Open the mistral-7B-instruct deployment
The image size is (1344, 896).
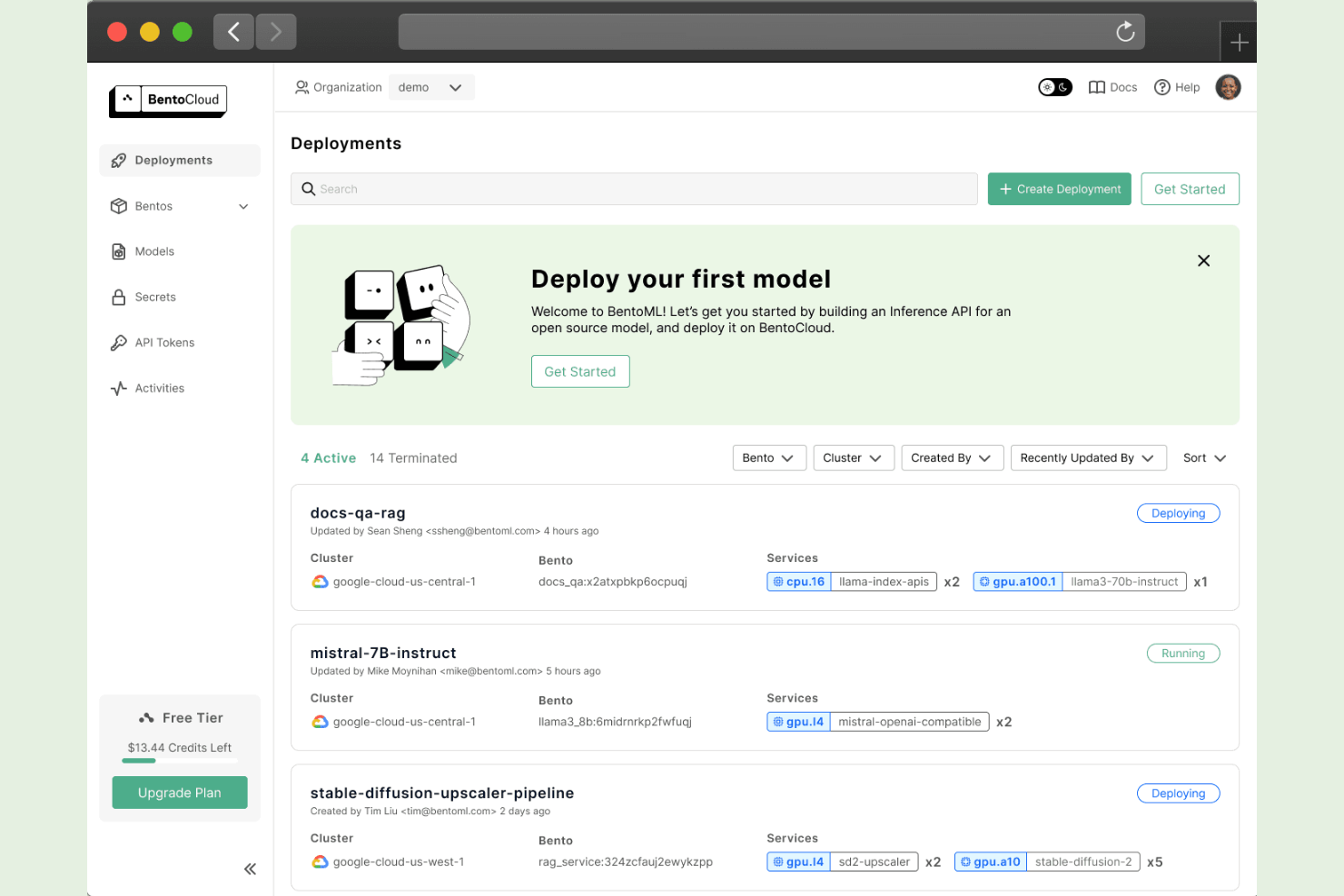[x=383, y=653]
